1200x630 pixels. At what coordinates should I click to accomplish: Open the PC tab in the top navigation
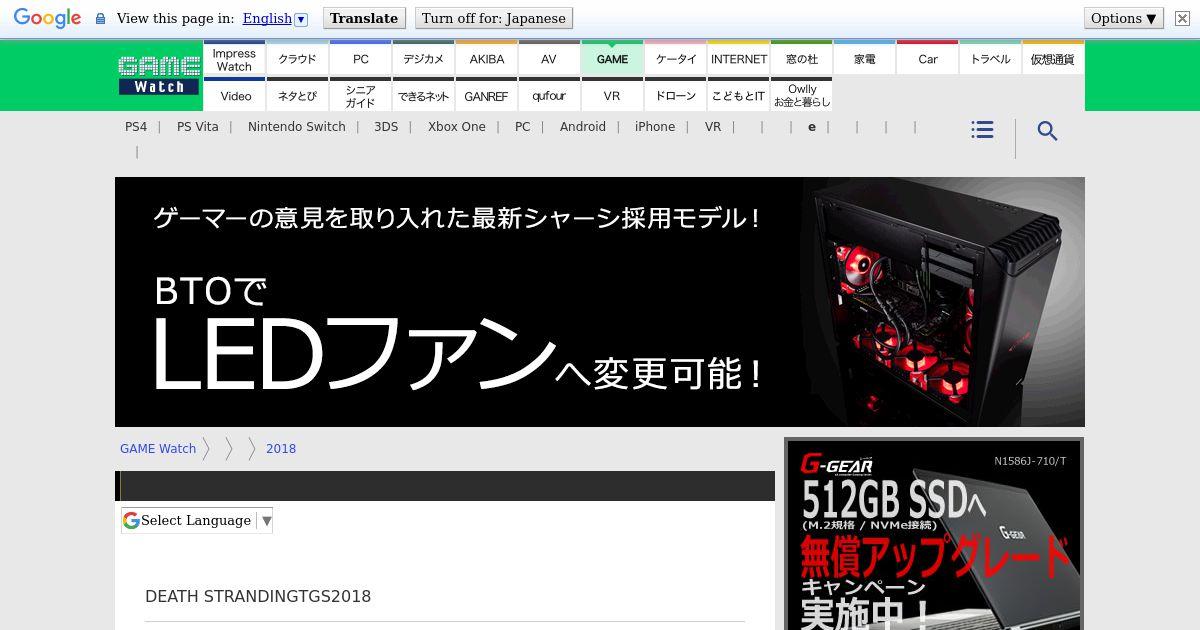(360, 59)
